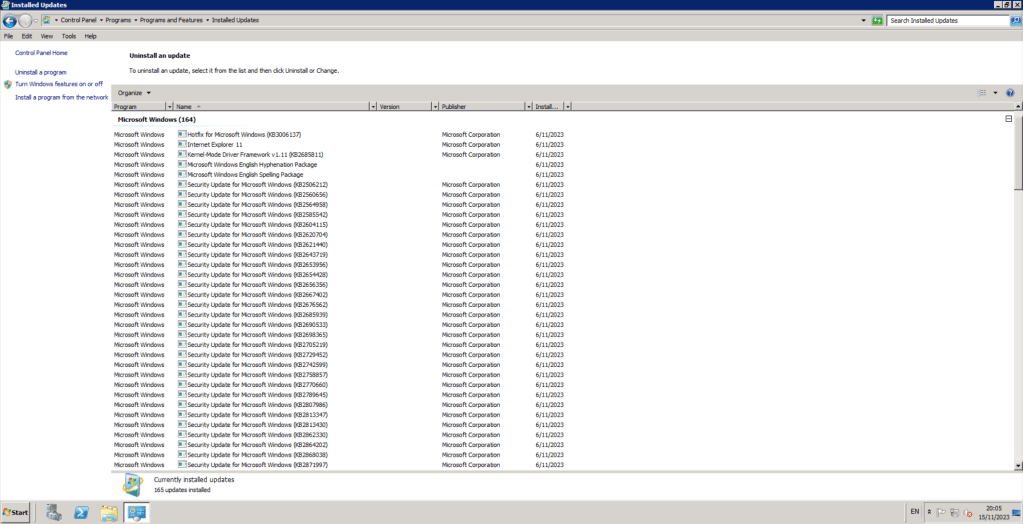Click the Back navigation arrow
This screenshot has width=1023, height=524.
[9, 20]
